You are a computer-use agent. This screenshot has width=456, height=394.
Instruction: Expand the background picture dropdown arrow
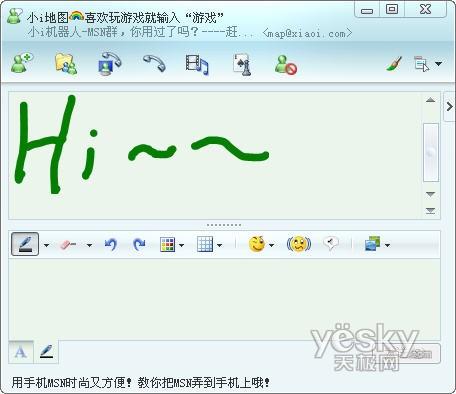click(x=387, y=246)
